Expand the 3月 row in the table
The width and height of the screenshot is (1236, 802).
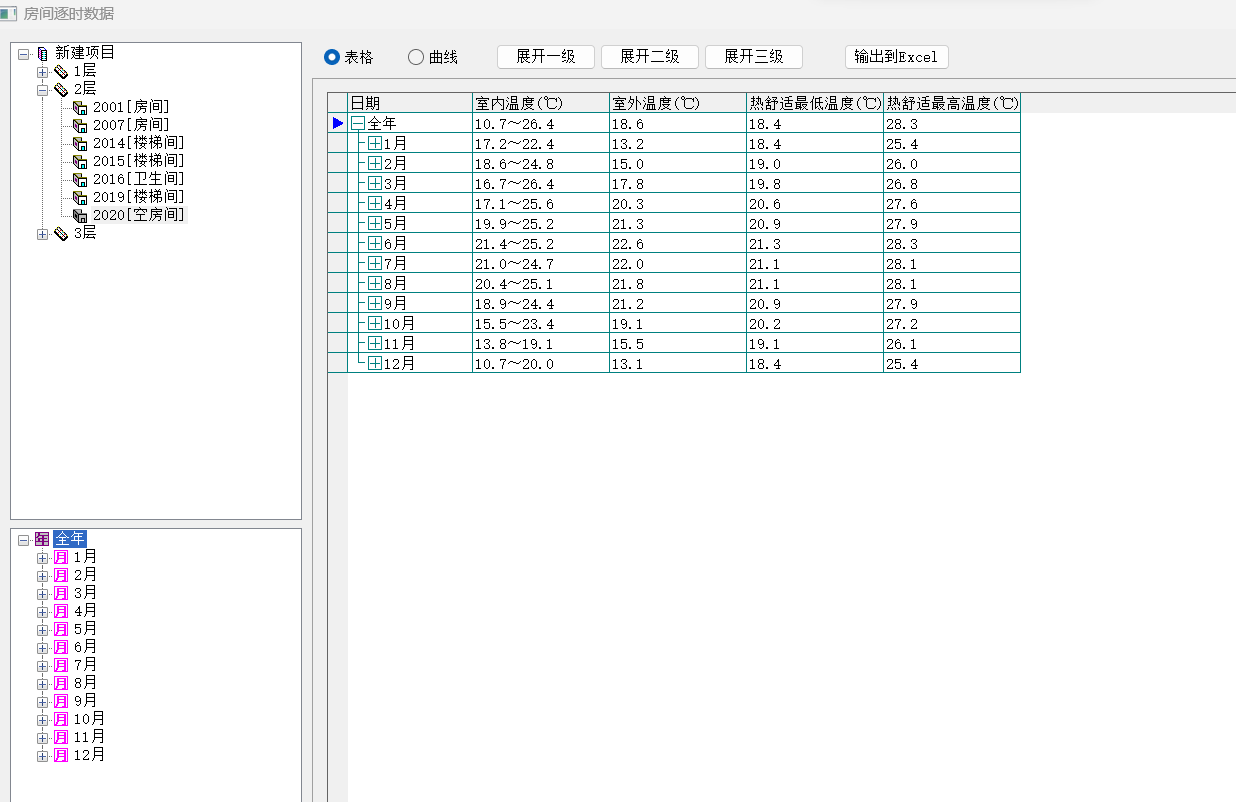[x=375, y=184]
